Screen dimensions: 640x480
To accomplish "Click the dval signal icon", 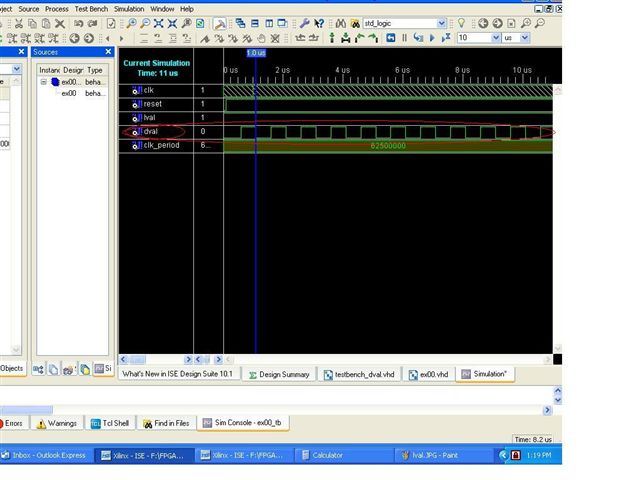I will 137,132.
